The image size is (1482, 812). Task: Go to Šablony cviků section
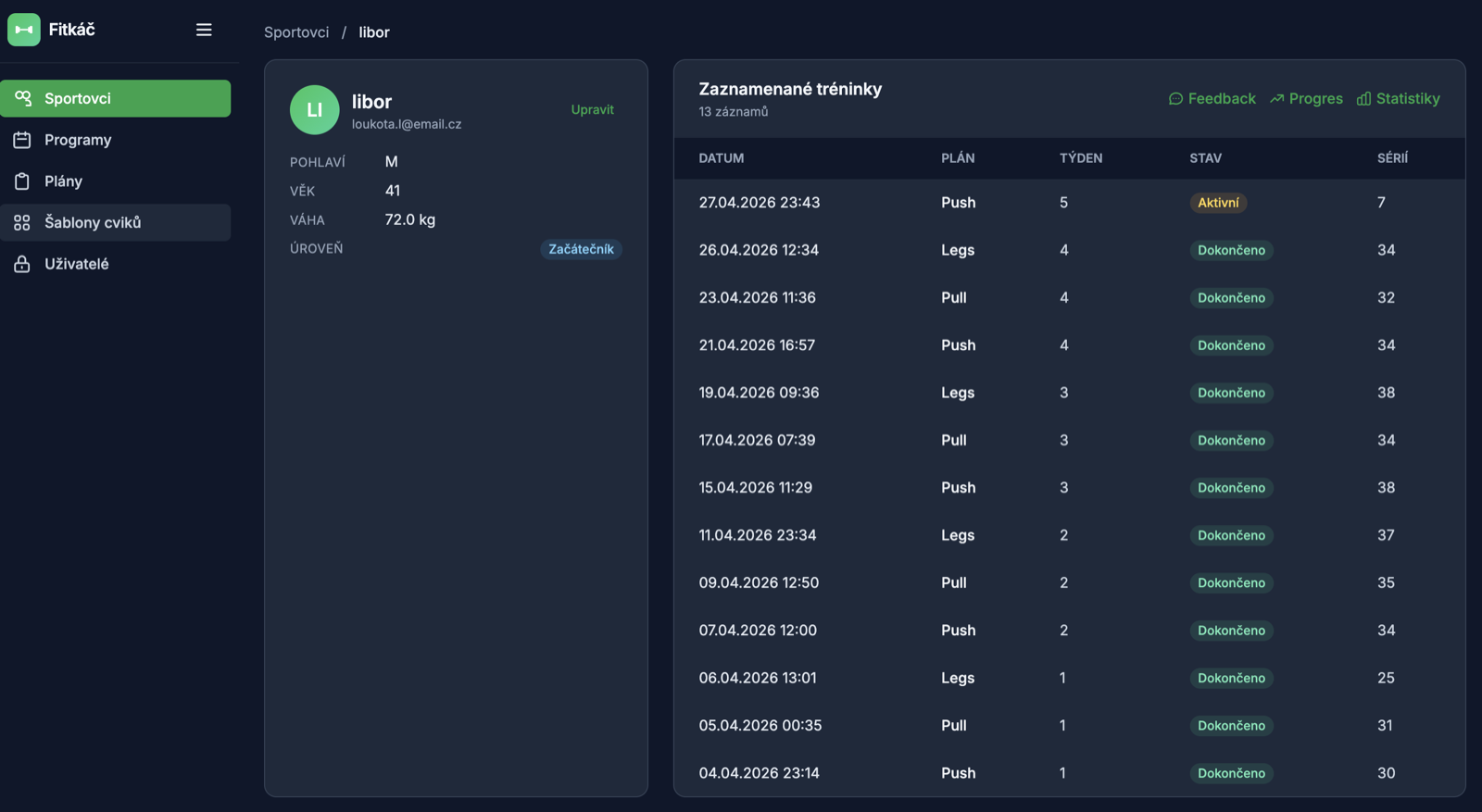(116, 222)
